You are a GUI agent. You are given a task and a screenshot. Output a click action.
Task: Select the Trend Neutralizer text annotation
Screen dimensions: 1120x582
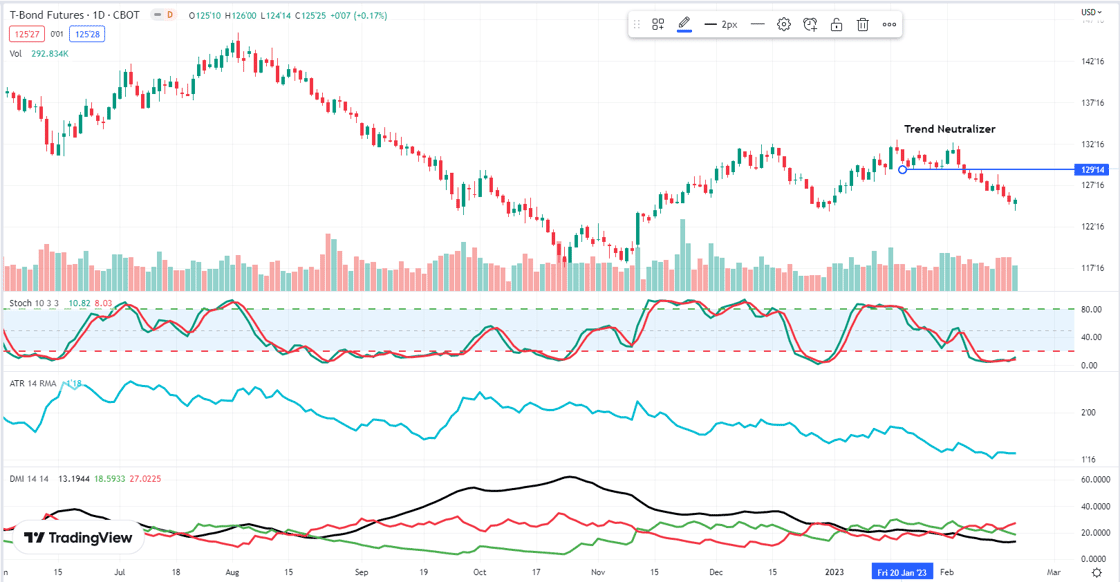click(x=949, y=129)
